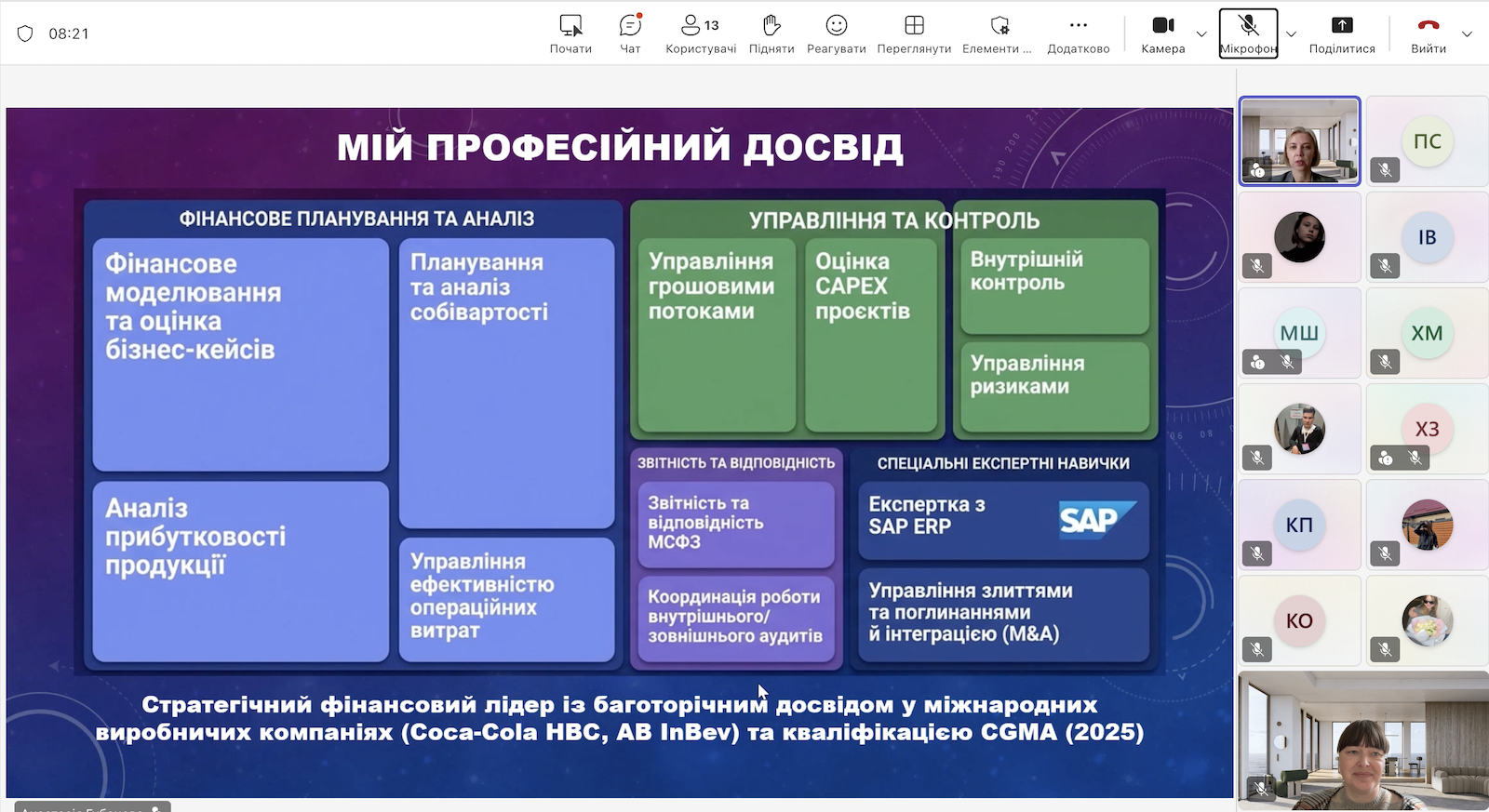This screenshot has width=1489, height=812.
Task: Open Елементи керування apps icon
Action: coord(998,33)
